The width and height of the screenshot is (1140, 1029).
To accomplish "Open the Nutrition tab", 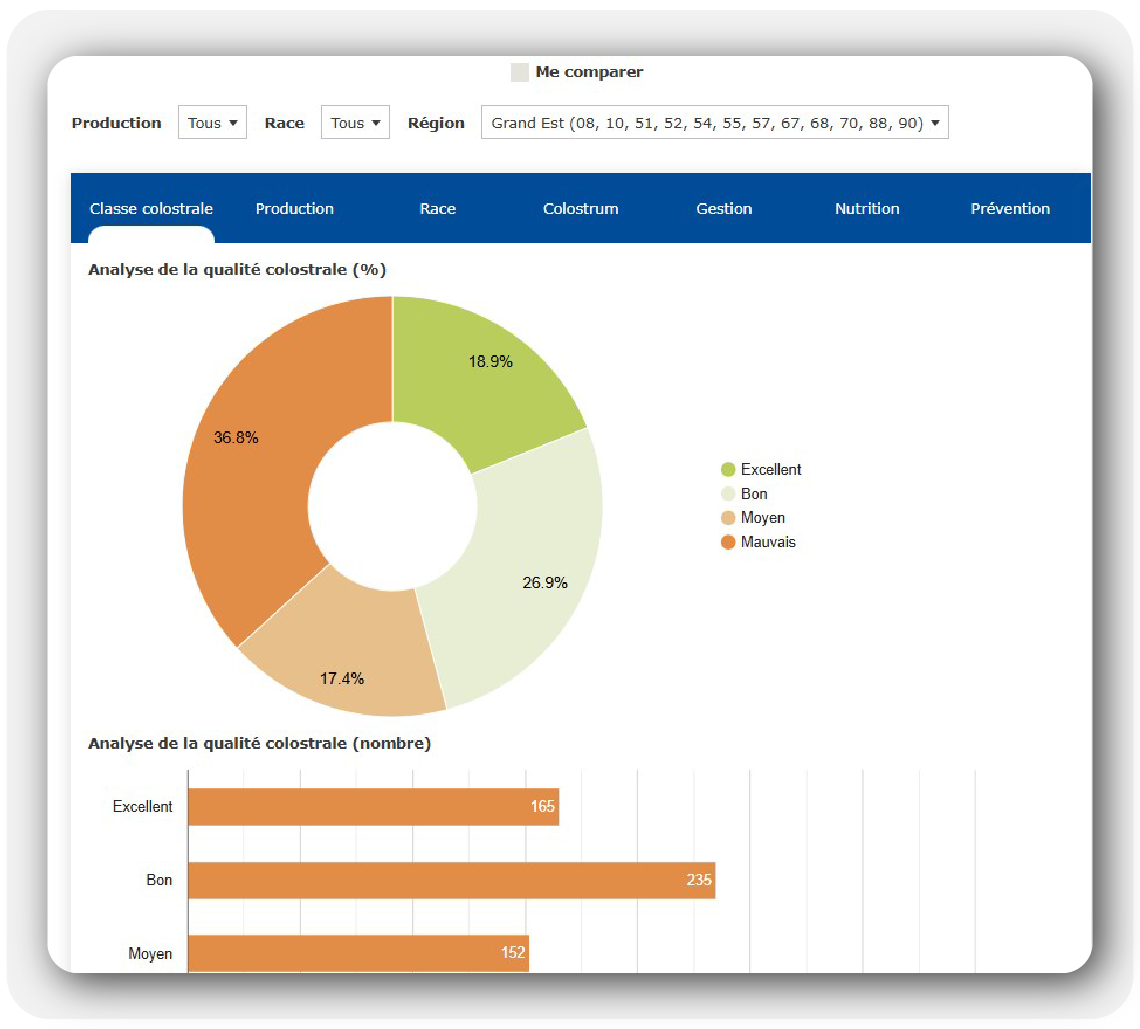I will point(867,209).
